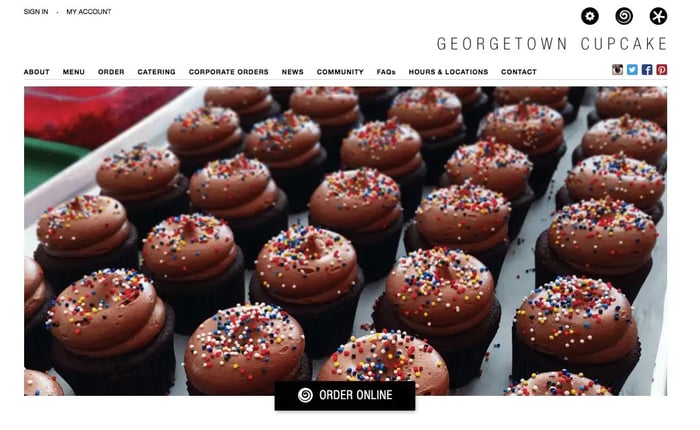Viewport: 700px width, 430px height.
Task: Click the Sign In link
Action: coord(36,12)
